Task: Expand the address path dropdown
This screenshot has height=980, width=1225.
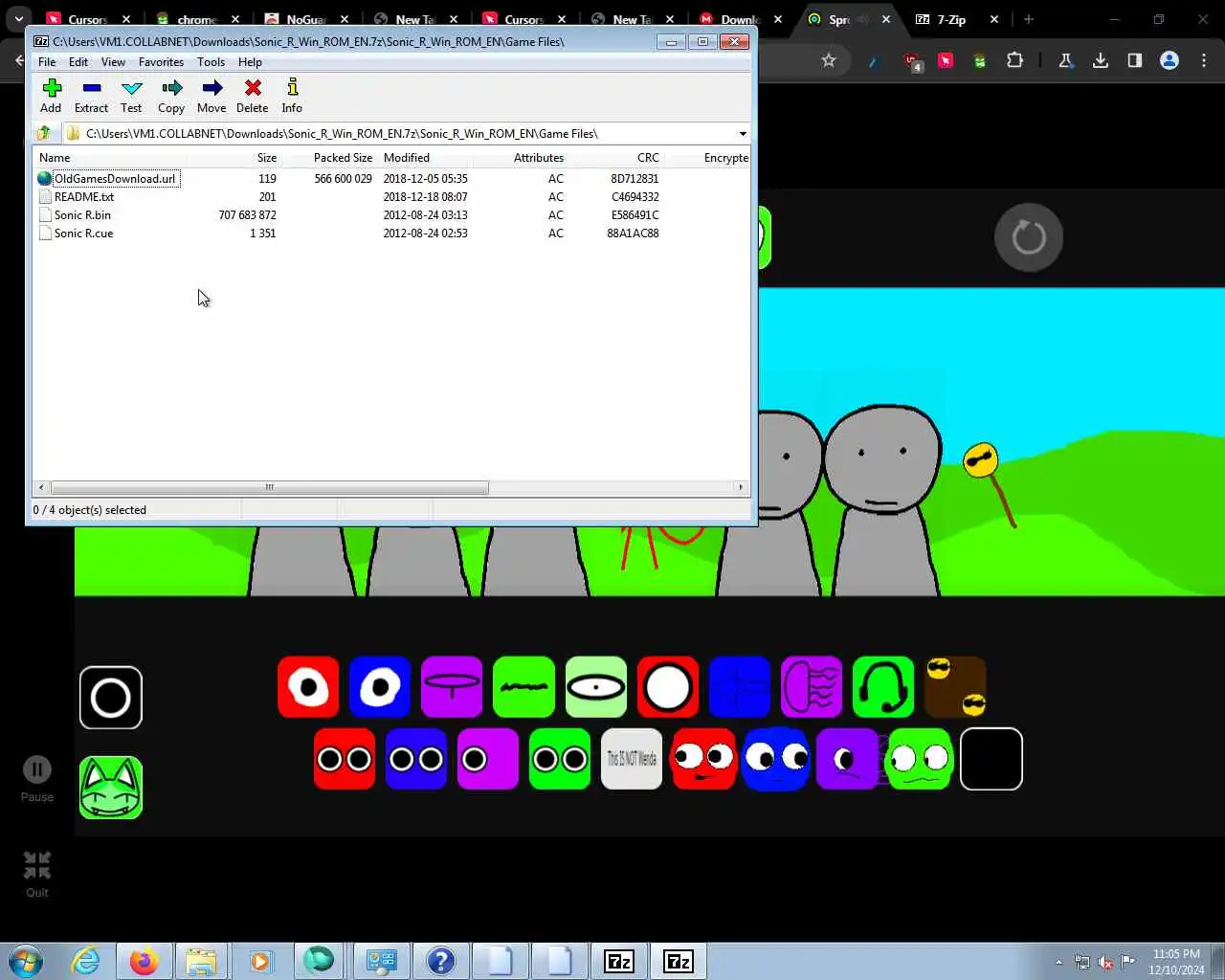Action: click(742, 134)
